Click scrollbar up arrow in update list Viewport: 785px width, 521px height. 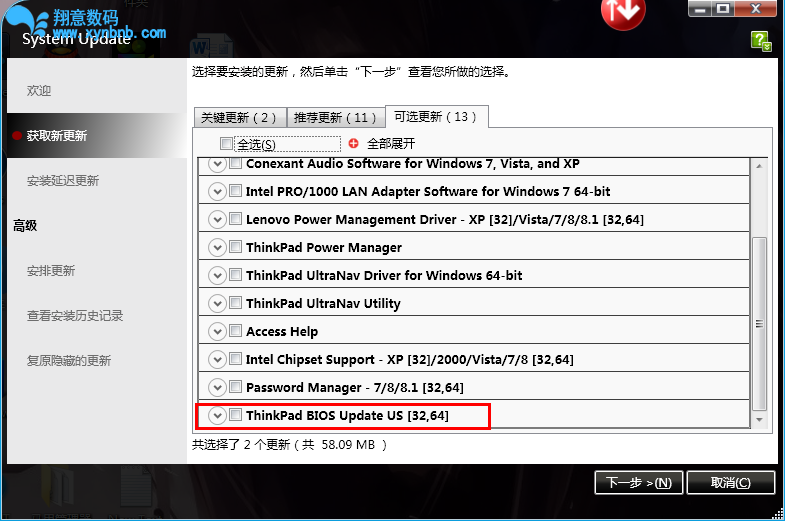[759, 166]
